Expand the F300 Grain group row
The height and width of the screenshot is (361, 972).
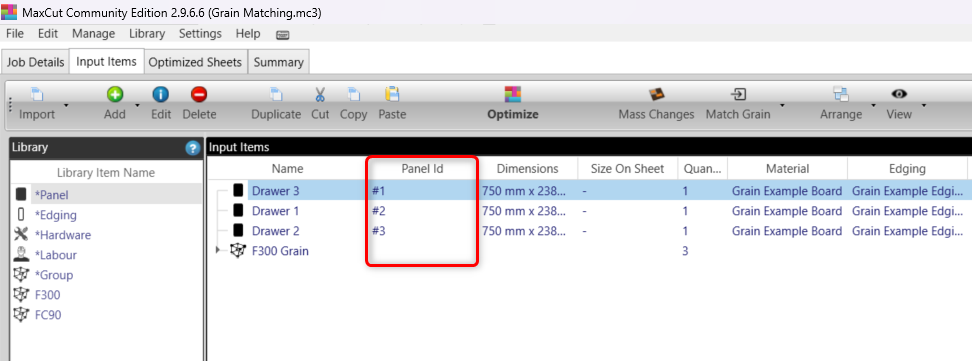(x=218, y=250)
